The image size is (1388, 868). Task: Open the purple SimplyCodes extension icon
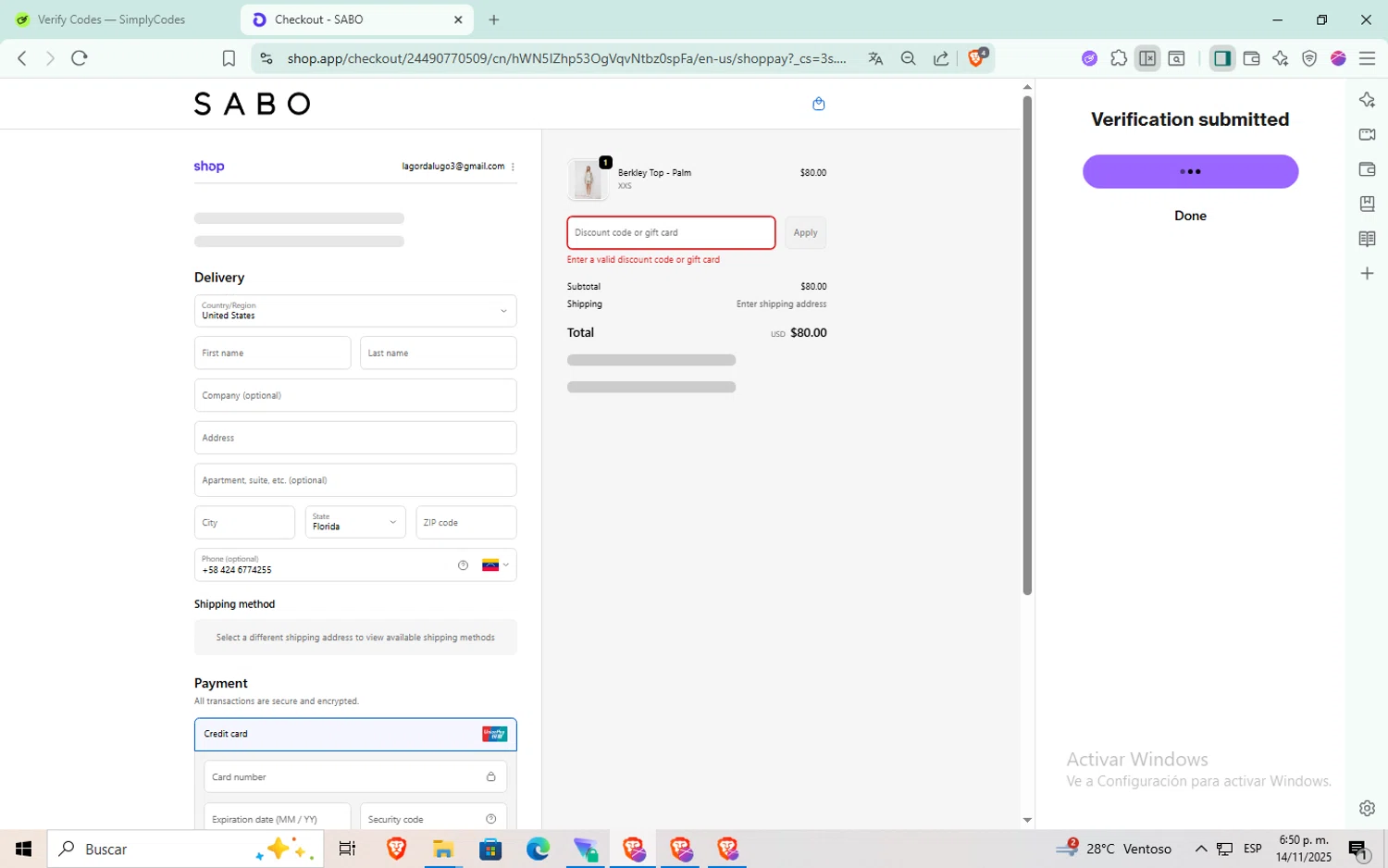click(x=1089, y=58)
